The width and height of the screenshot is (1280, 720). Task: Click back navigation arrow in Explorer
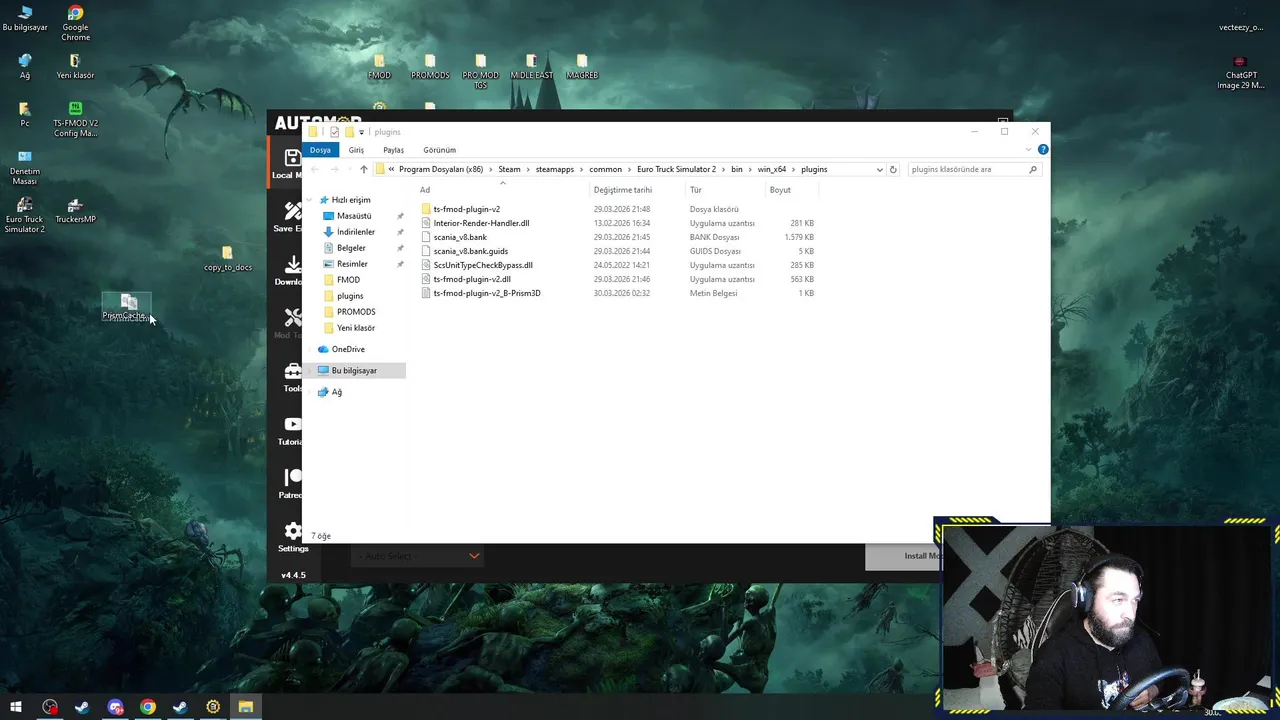pos(315,169)
